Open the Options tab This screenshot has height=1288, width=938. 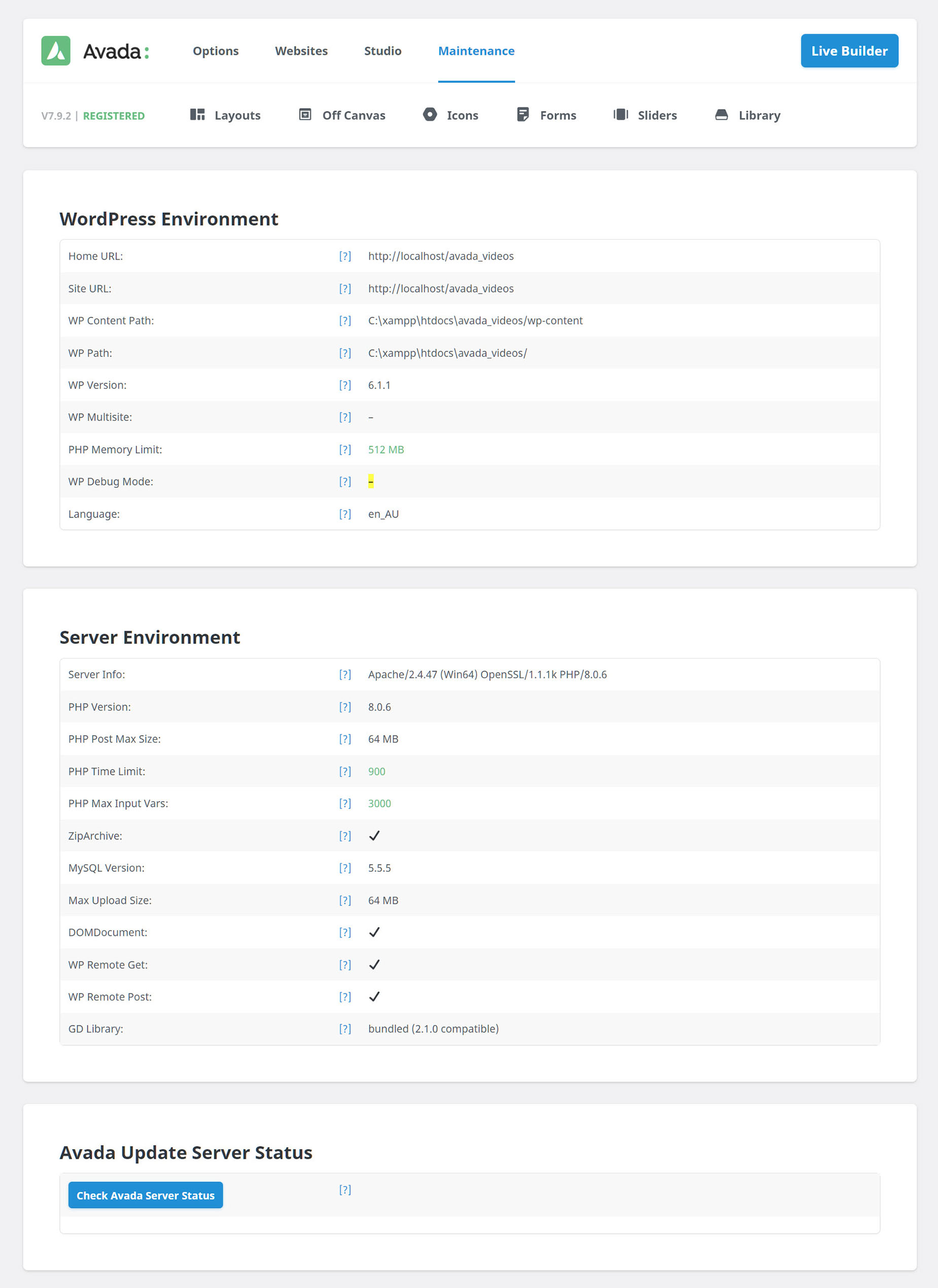(215, 51)
